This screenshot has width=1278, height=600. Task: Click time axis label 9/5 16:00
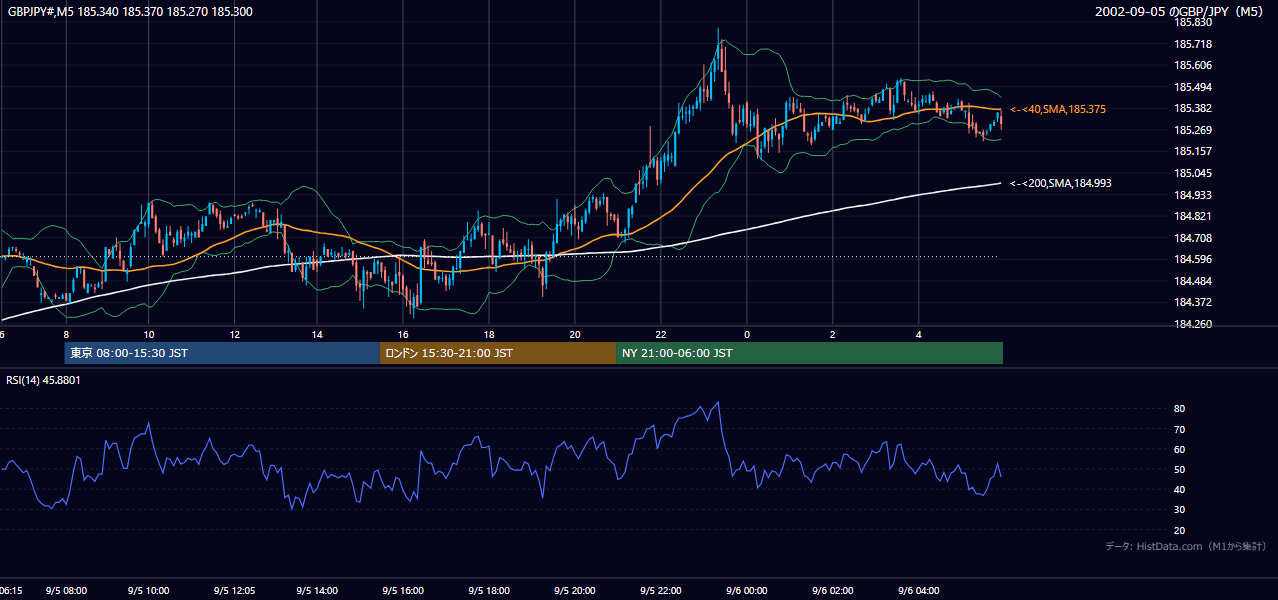tap(404, 591)
